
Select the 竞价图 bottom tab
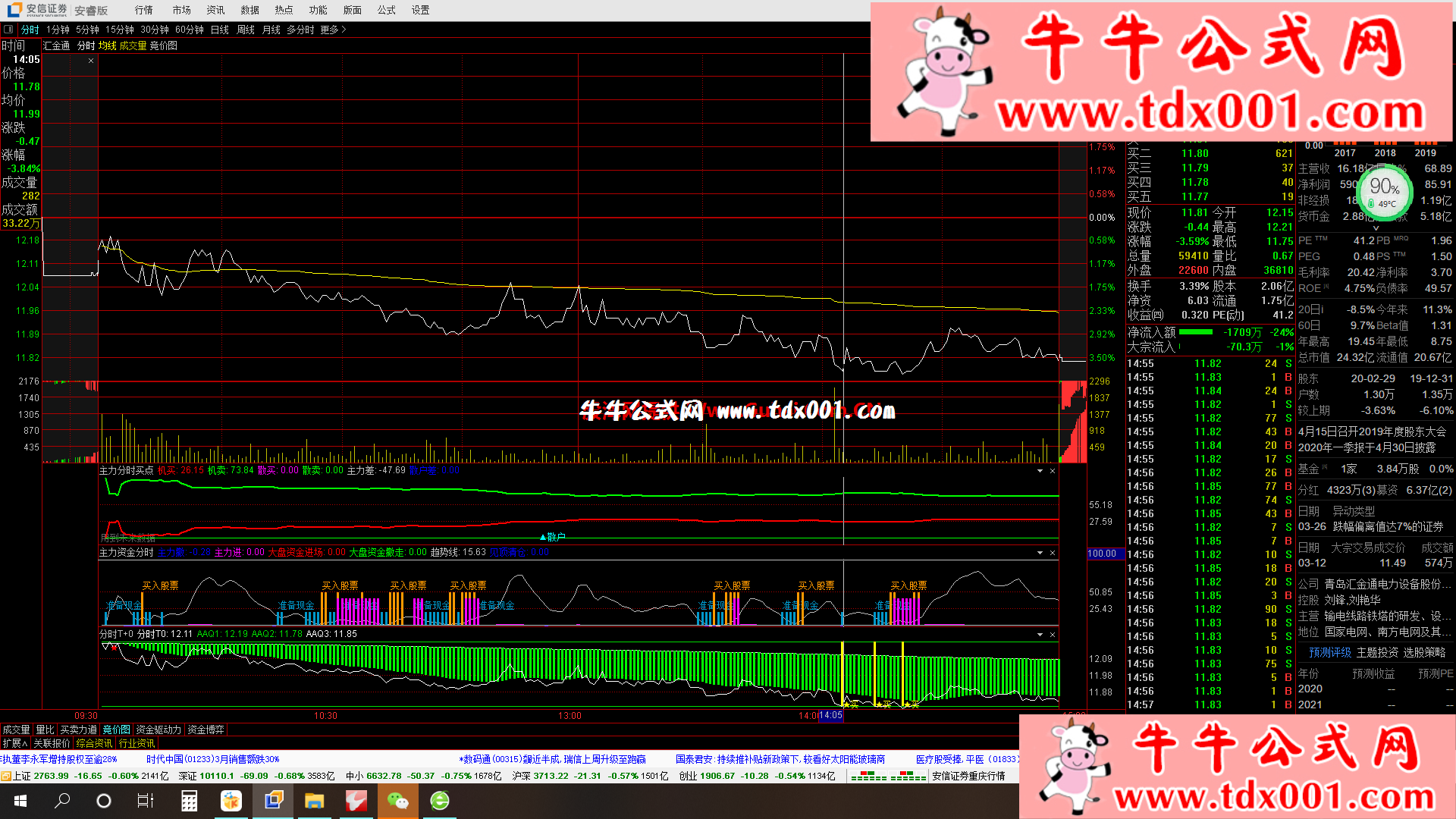pyautogui.click(x=117, y=730)
